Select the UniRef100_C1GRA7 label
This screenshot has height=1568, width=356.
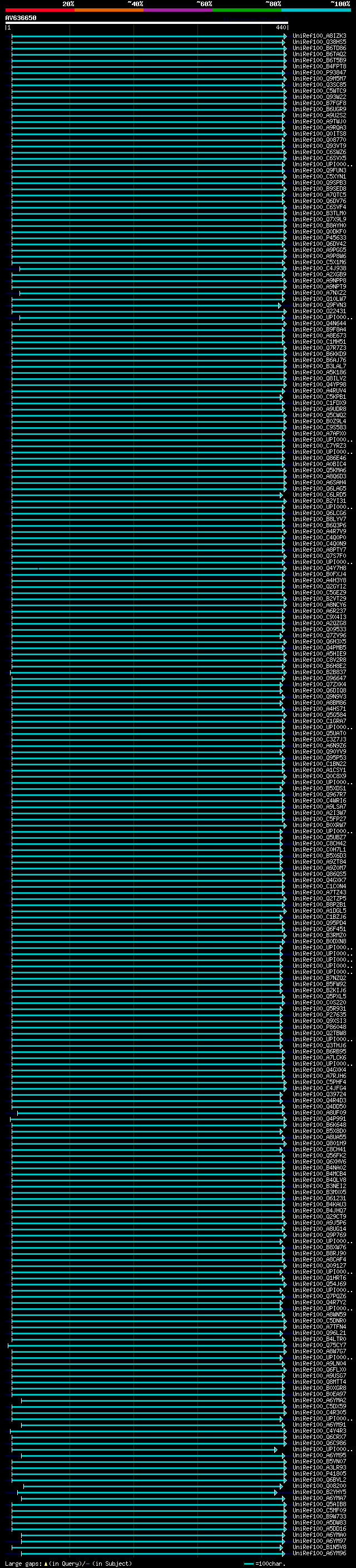[x=319, y=721]
